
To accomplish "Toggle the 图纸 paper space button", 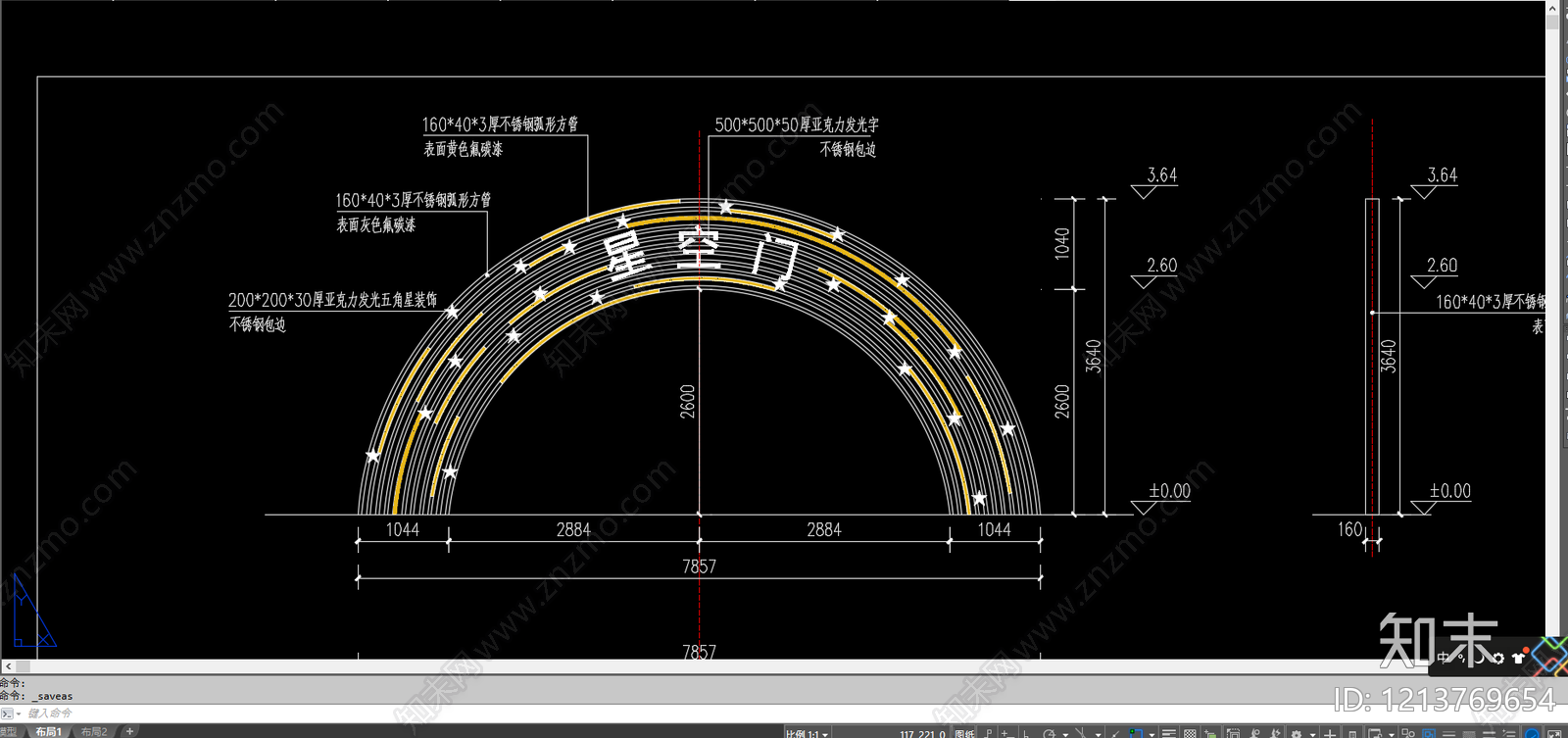I will pos(964,732).
